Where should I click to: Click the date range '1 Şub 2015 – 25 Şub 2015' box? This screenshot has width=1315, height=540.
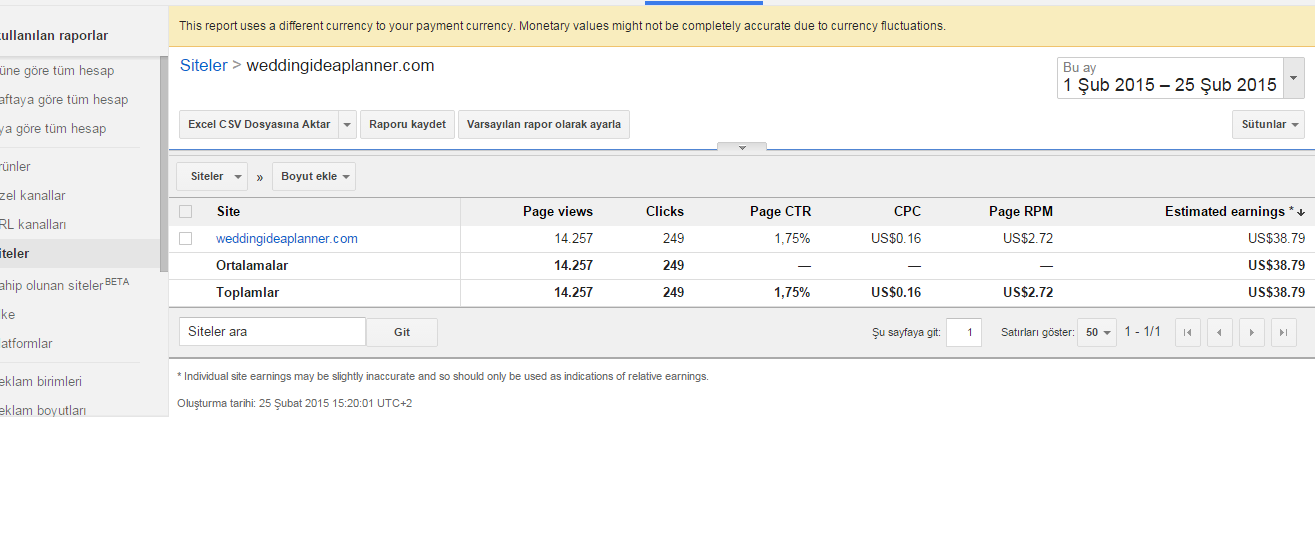click(1170, 77)
